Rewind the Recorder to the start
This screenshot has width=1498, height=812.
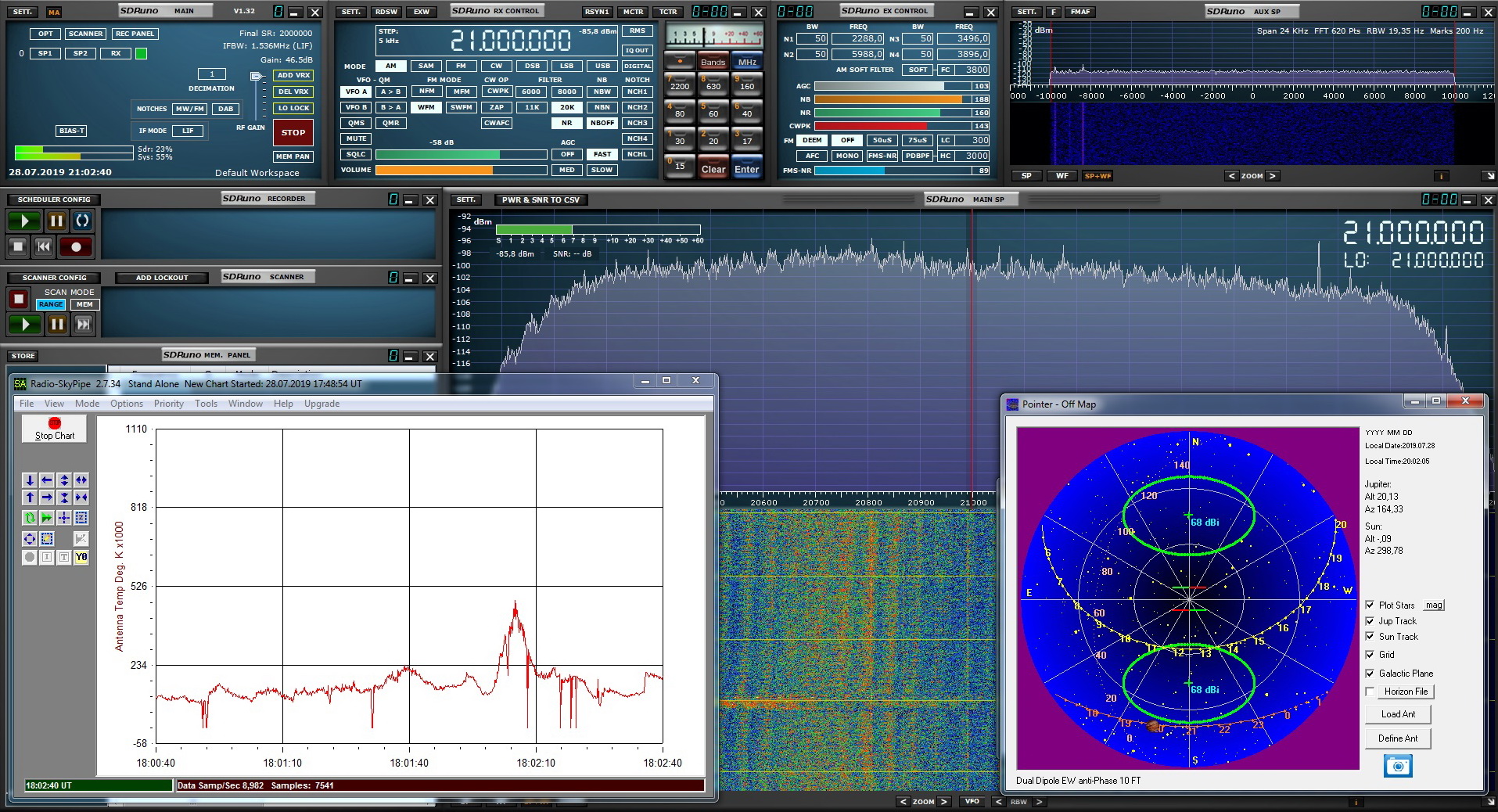click(44, 247)
